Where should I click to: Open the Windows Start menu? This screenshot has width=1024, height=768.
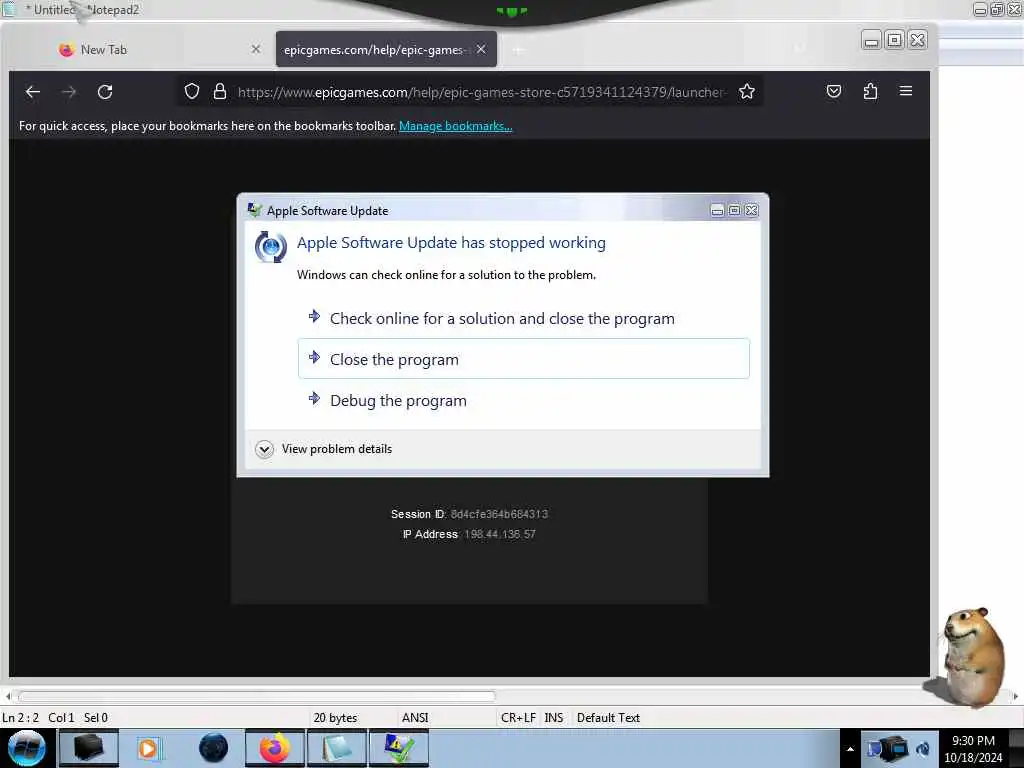(27, 748)
